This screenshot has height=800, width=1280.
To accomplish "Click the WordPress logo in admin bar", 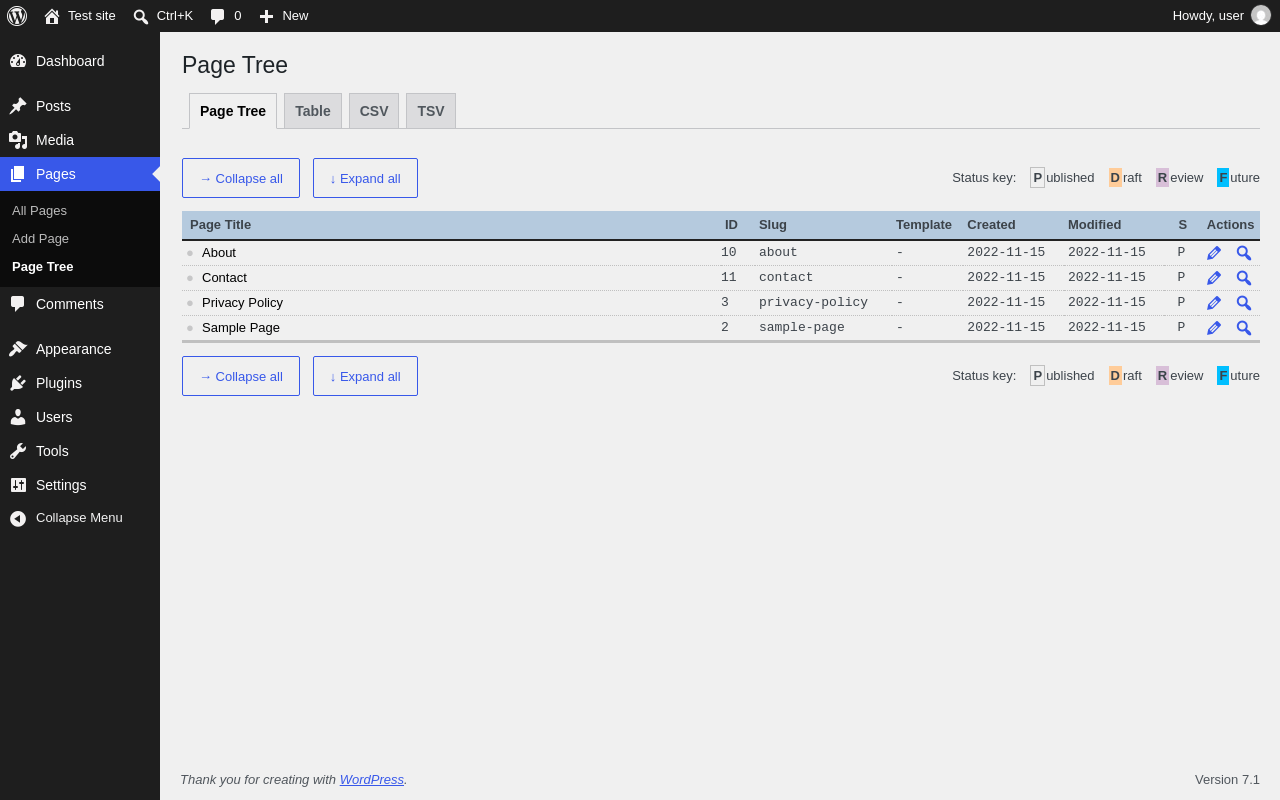I will (x=17, y=16).
